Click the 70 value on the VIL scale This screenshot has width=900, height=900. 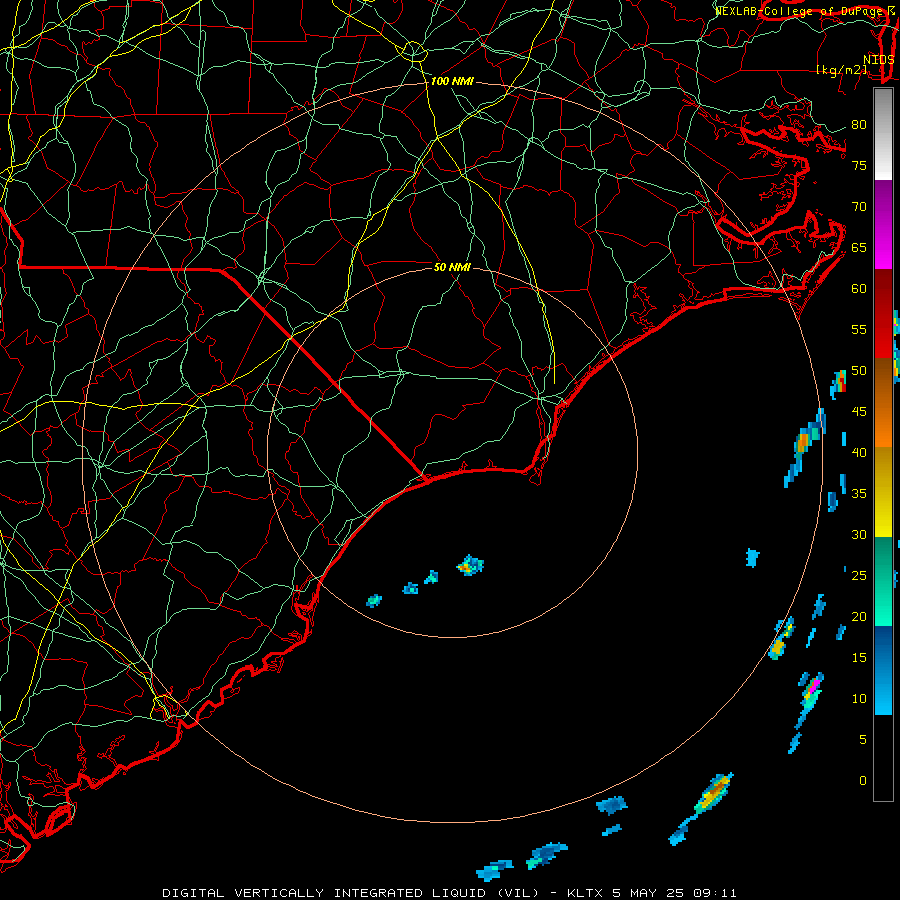click(859, 207)
